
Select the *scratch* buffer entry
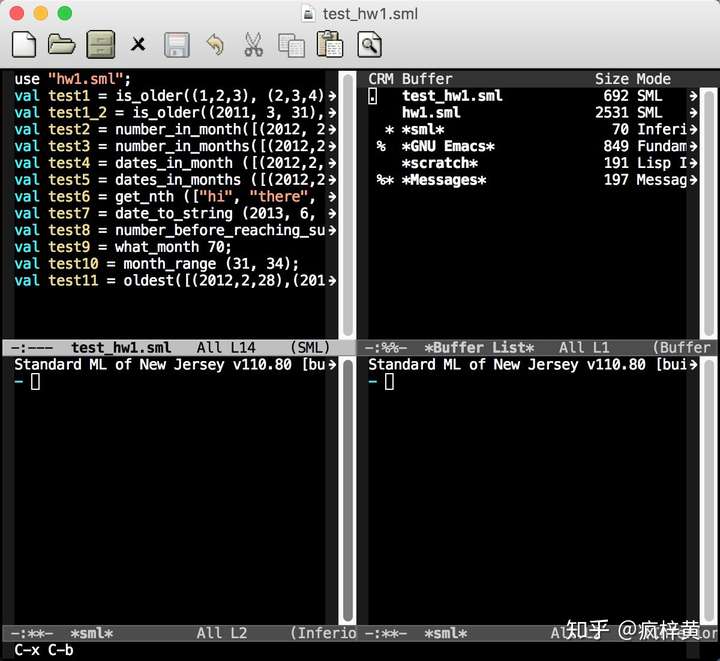point(439,163)
